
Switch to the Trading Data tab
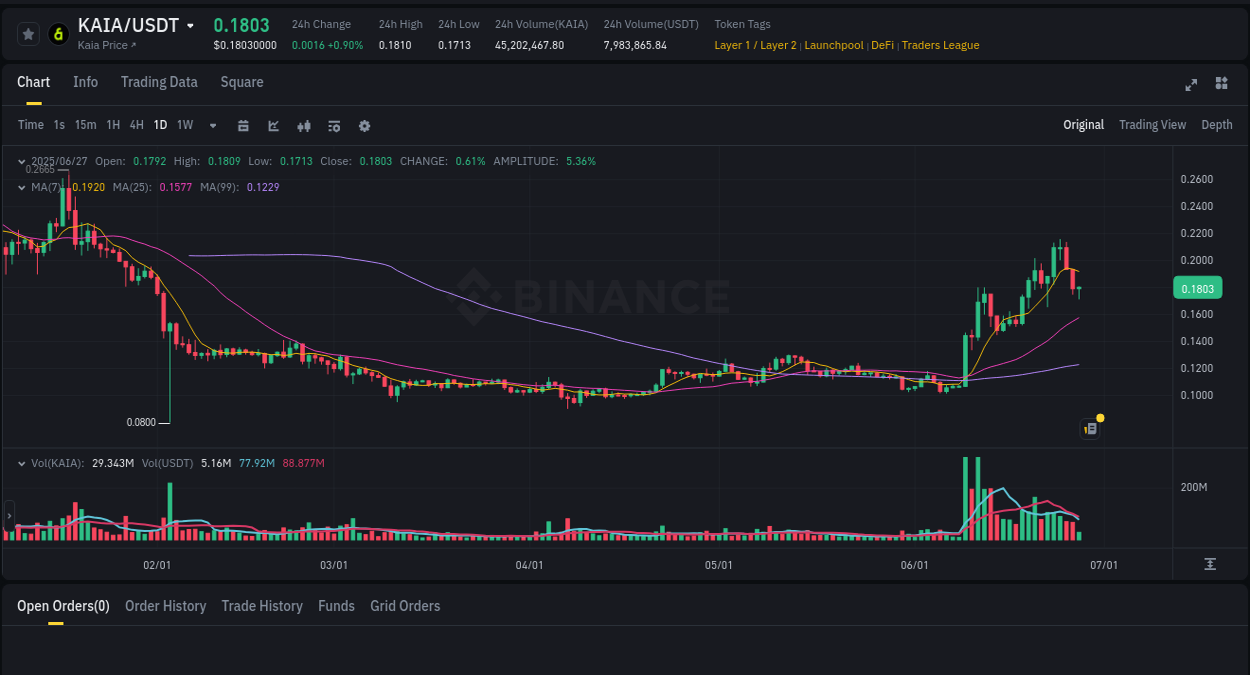click(x=159, y=82)
